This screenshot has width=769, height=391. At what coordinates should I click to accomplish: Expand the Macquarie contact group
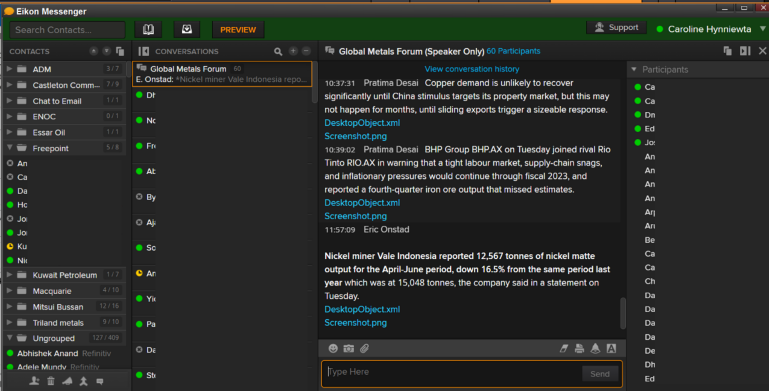coord(9,290)
